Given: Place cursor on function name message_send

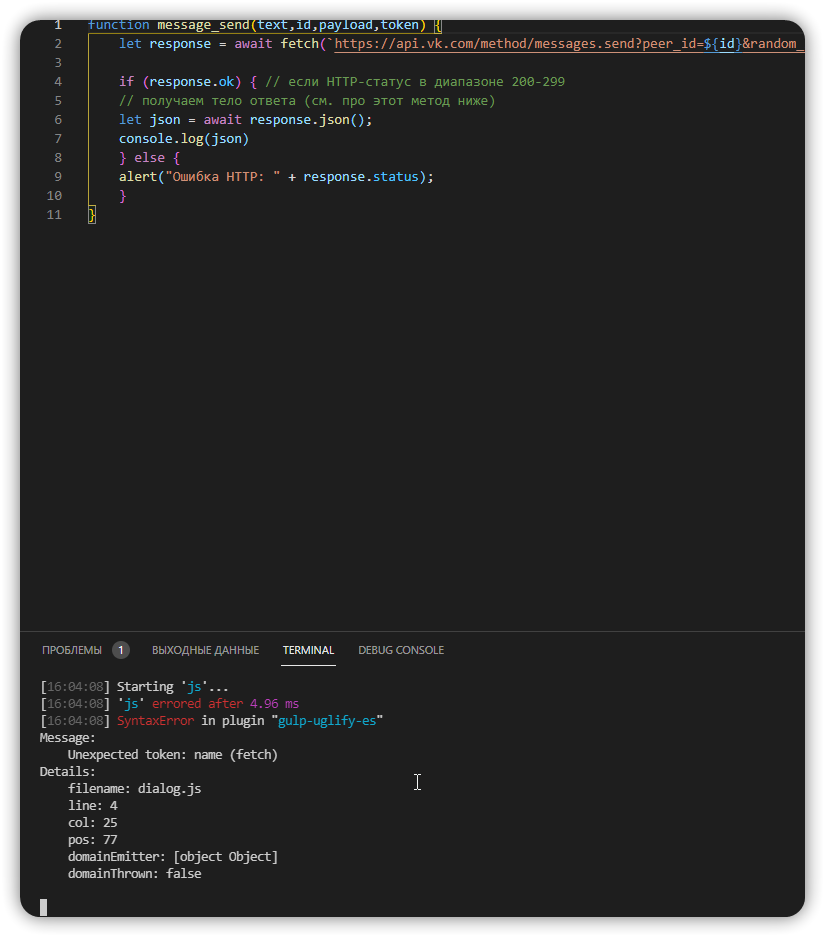Looking at the screenshot, I should 203,25.
